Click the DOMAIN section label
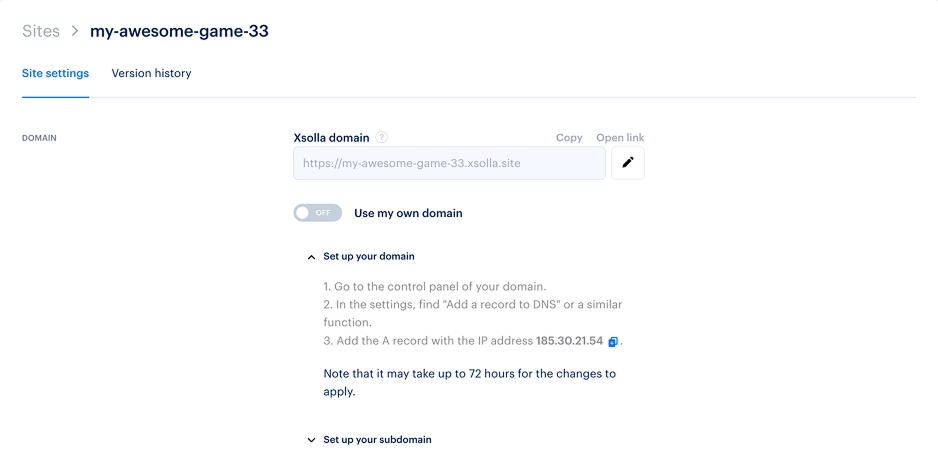This screenshot has width=938, height=460. (39, 138)
